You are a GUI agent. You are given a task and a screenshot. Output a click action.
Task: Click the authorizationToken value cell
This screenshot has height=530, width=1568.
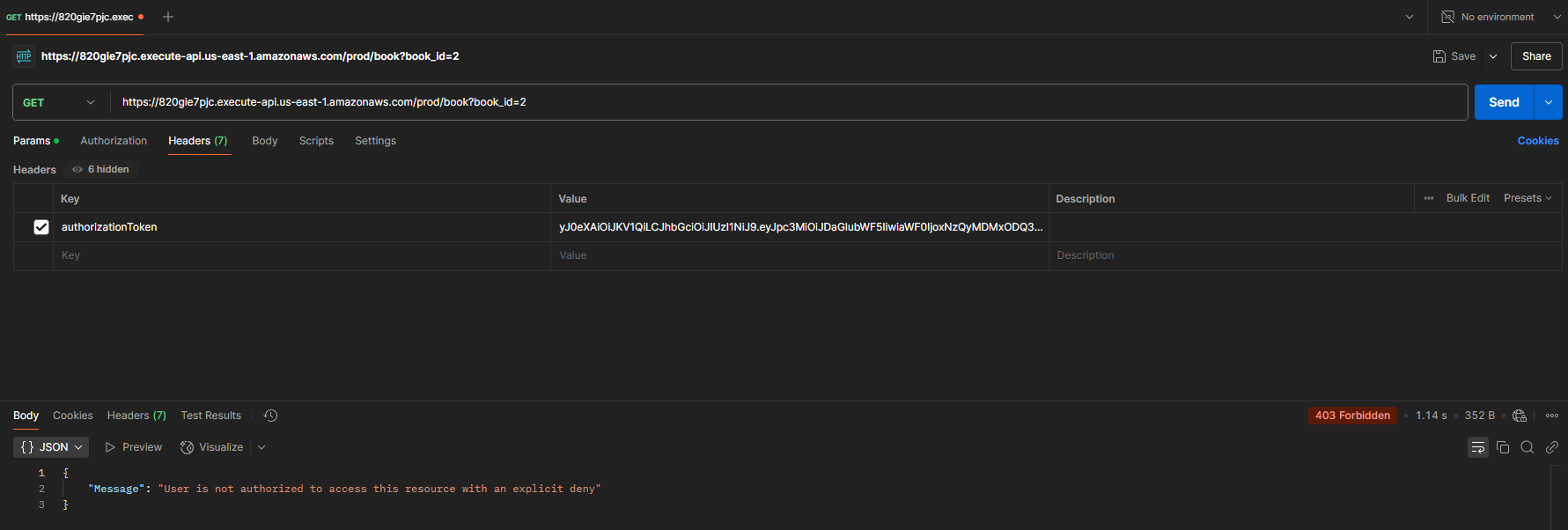tap(799, 227)
